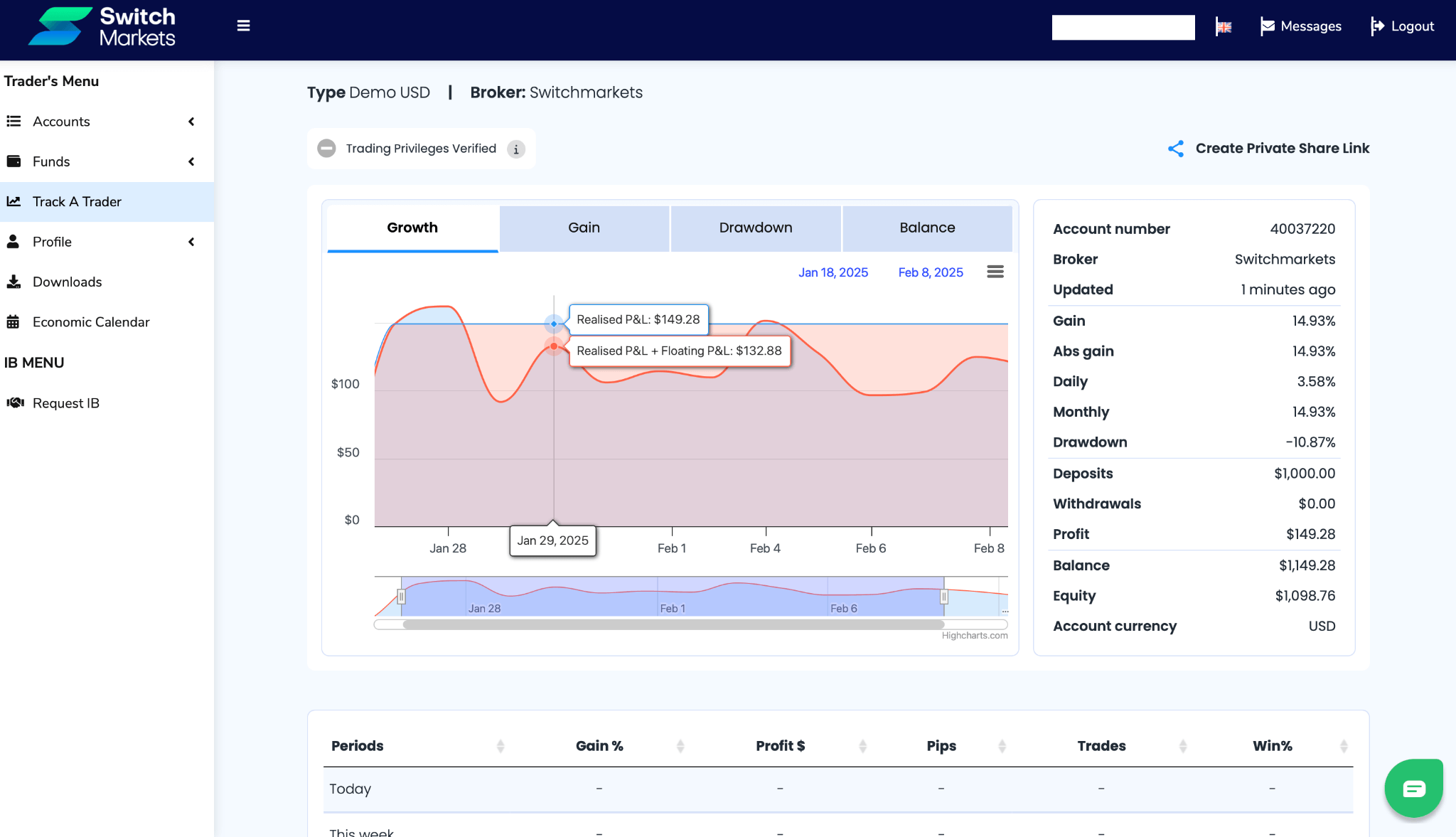This screenshot has width=1456, height=837.
Task: Switch to the Drawdown tab
Action: [756, 228]
